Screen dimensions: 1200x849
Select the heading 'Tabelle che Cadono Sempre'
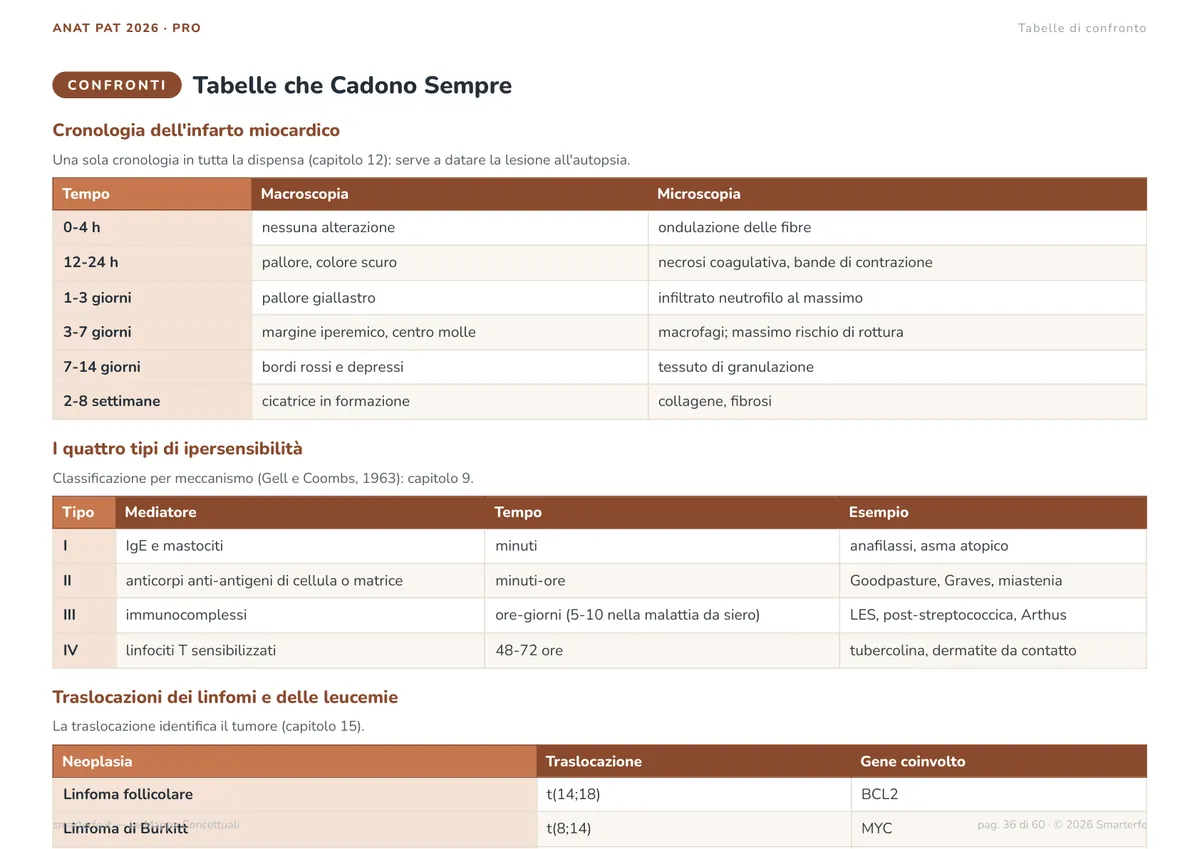(x=352, y=85)
